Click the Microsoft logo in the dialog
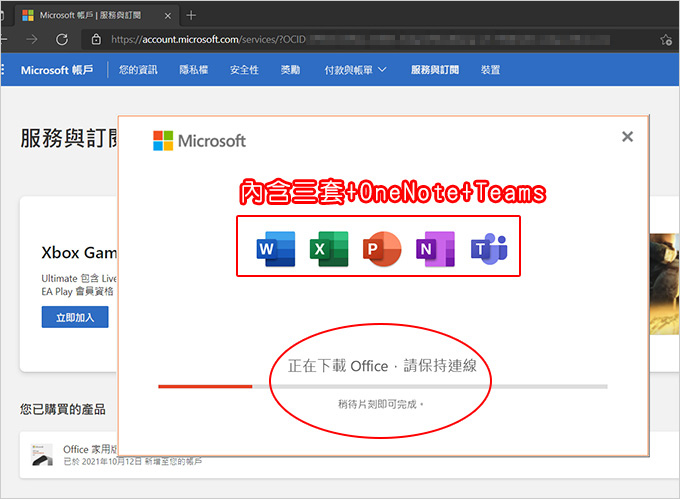This screenshot has height=499, width=680. (x=199, y=141)
